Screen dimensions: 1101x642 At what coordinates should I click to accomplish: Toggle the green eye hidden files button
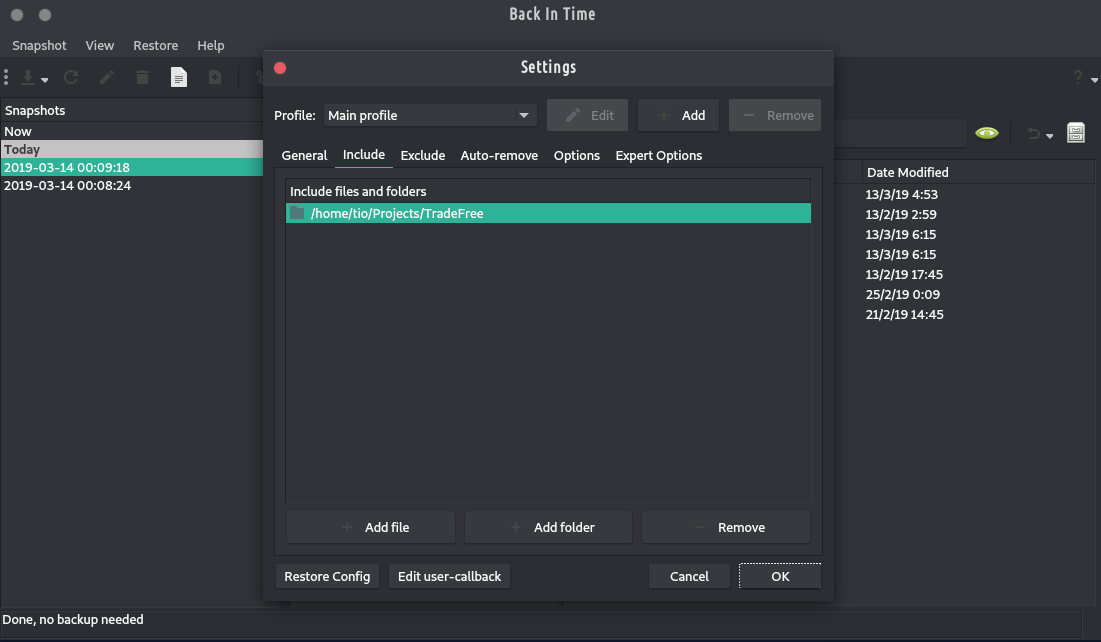[x=987, y=133]
